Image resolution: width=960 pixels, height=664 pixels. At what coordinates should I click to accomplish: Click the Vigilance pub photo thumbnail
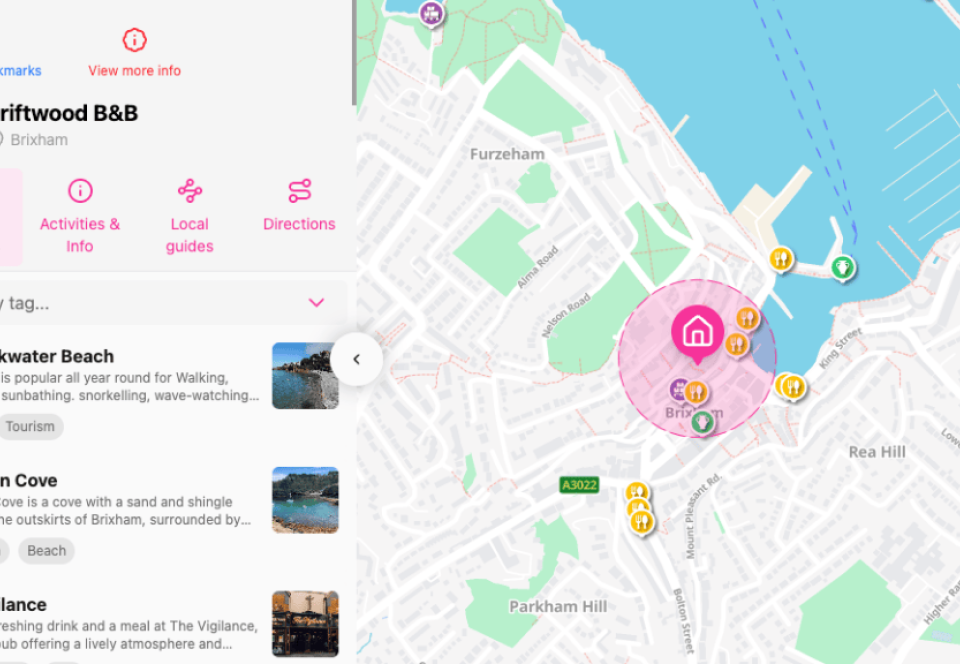tap(305, 624)
